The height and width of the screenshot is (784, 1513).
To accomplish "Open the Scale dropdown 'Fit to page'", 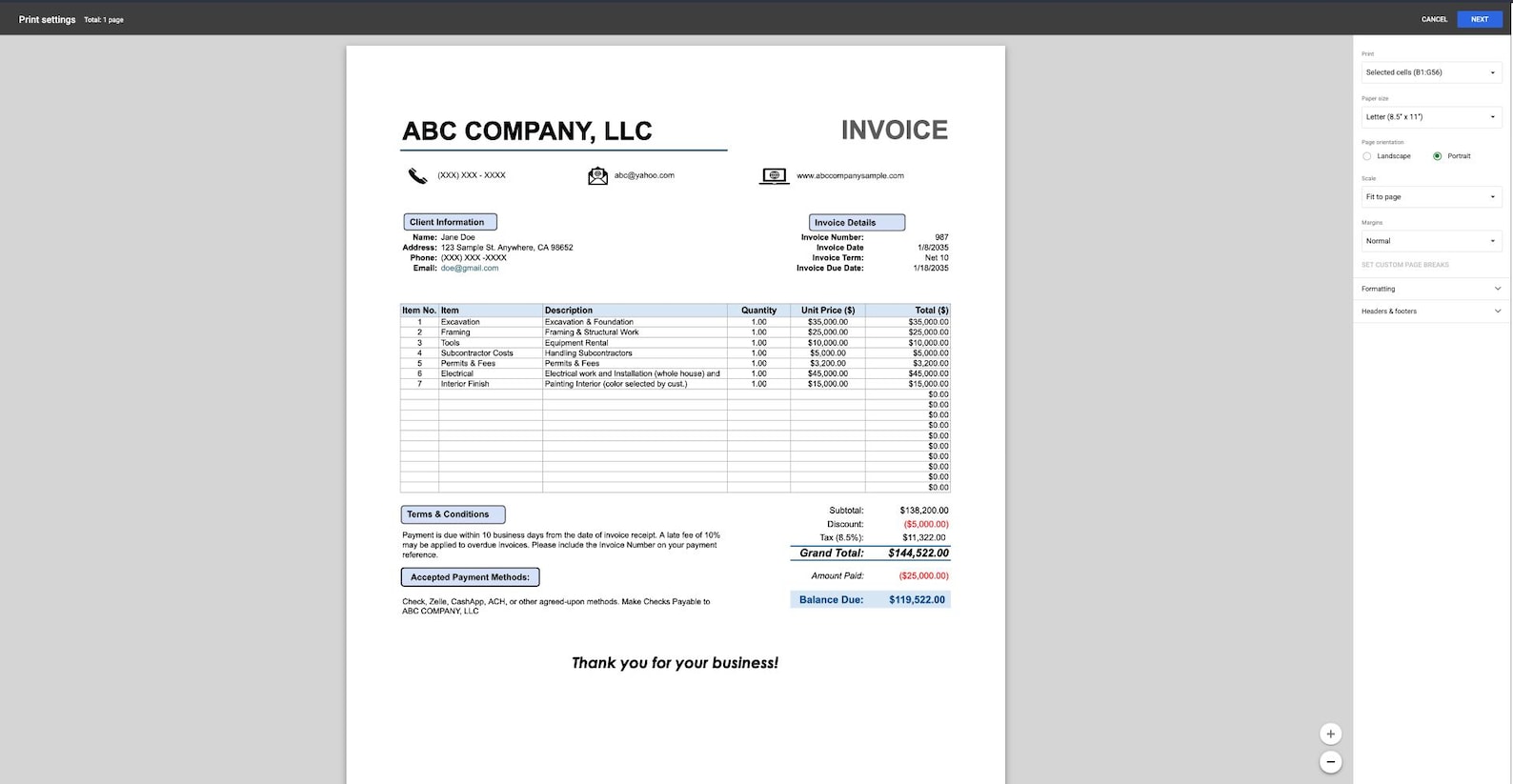I will (1431, 197).
